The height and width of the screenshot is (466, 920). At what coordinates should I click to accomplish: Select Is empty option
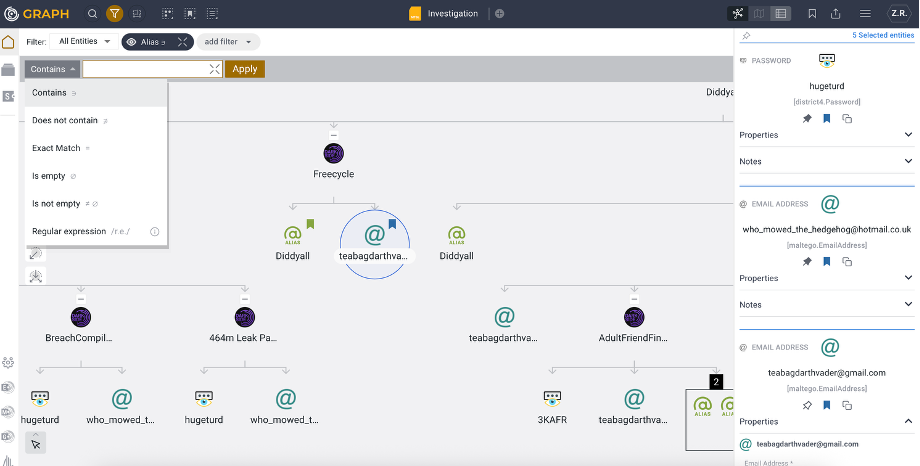96,176
